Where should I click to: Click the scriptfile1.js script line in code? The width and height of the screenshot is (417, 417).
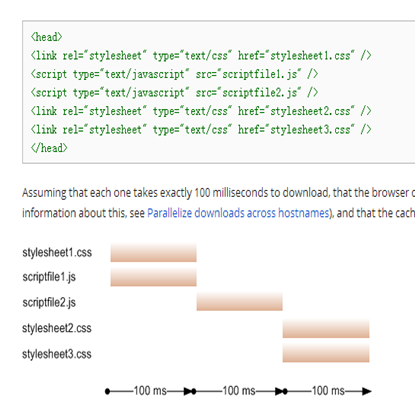tap(174, 74)
